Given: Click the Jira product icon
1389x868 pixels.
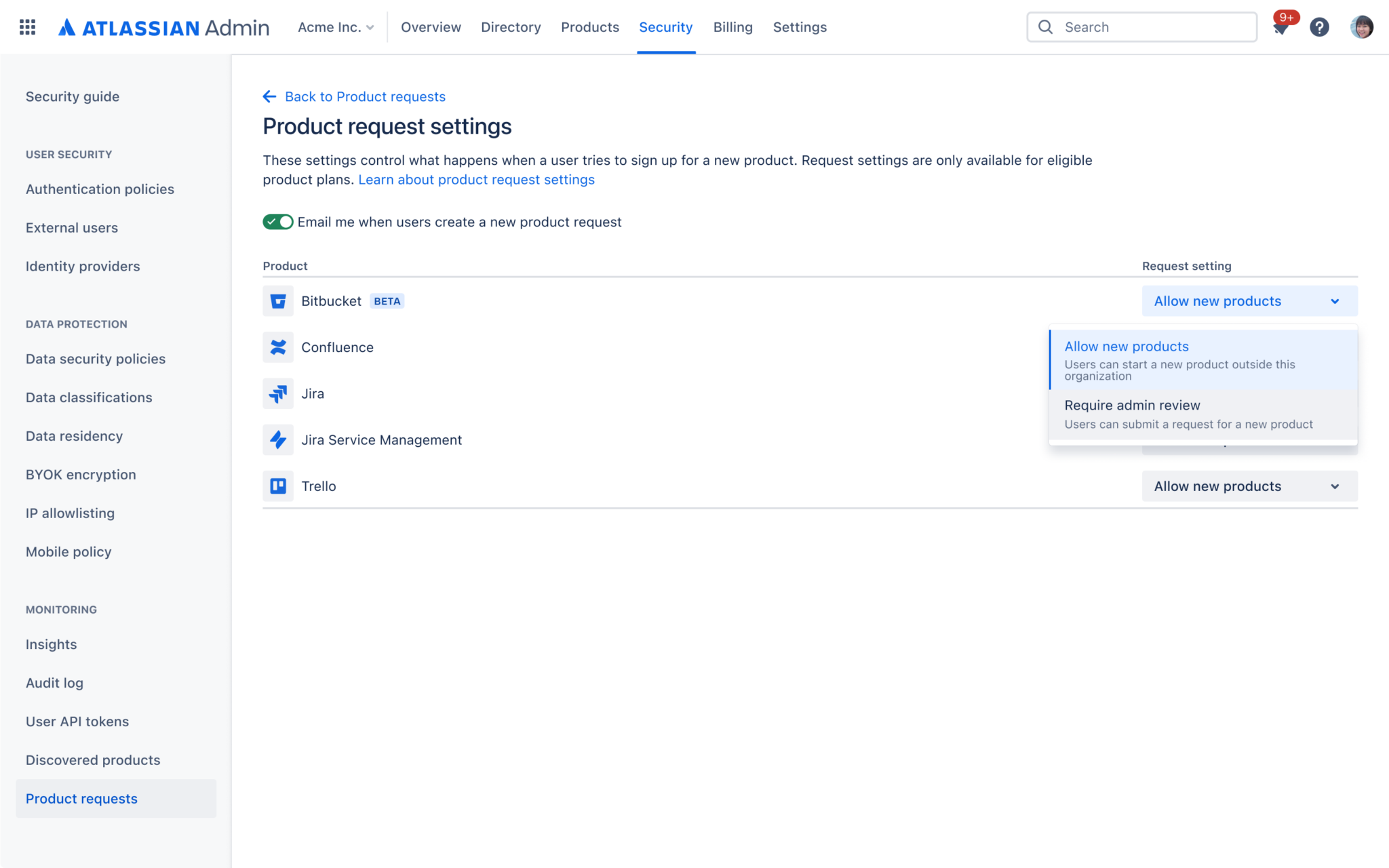Looking at the screenshot, I should coord(279,393).
